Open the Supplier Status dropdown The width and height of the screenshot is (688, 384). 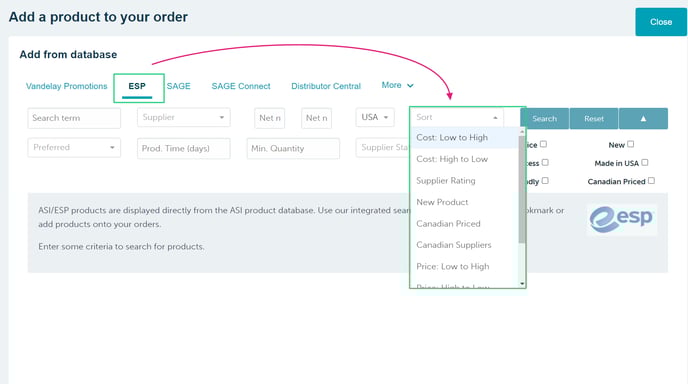(383, 147)
